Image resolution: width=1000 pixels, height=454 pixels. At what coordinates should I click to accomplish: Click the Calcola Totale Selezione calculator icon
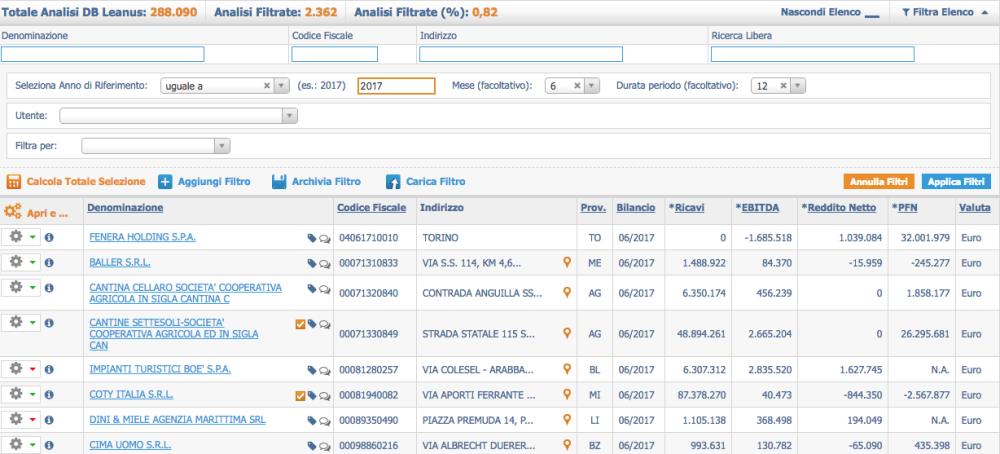click(14, 182)
